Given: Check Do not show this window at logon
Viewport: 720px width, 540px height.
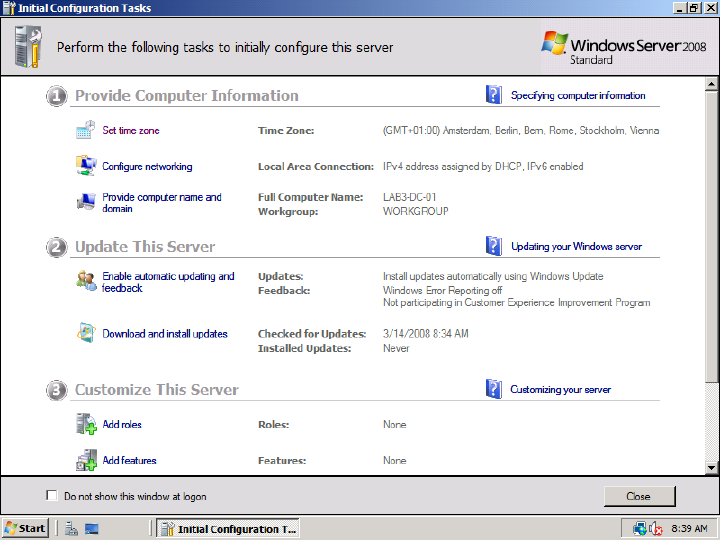Looking at the screenshot, I should (52, 495).
